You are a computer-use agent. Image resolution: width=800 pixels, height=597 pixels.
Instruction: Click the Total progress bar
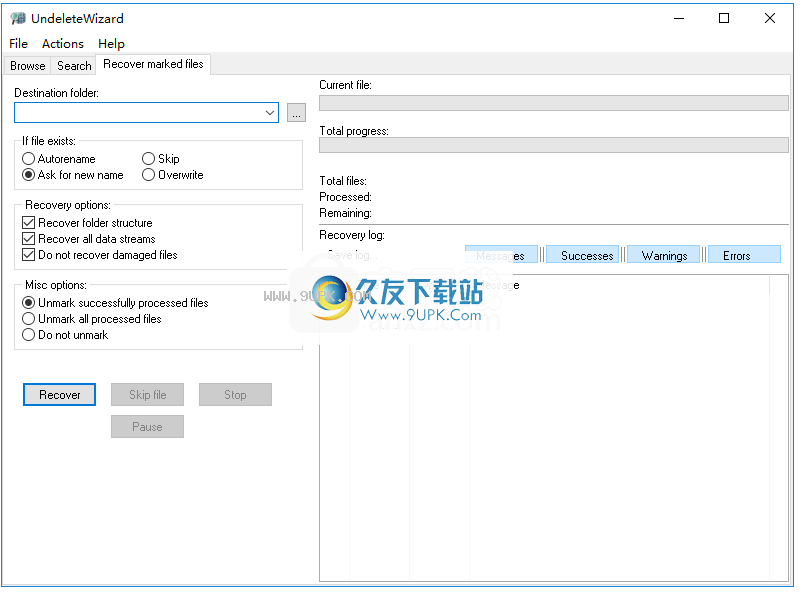pos(554,145)
